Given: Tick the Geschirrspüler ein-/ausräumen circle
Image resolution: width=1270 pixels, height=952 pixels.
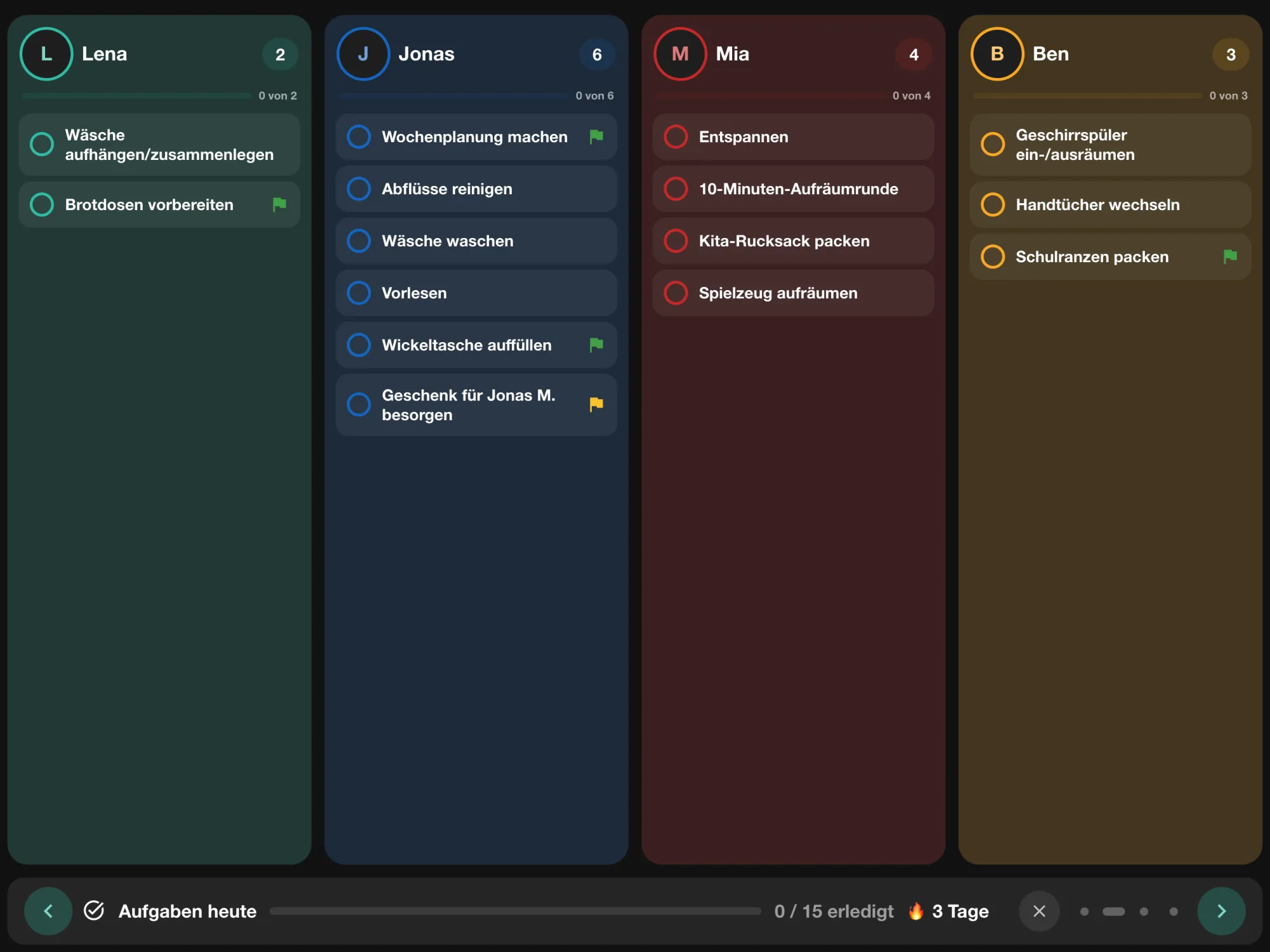Looking at the screenshot, I should pos(993,145).
